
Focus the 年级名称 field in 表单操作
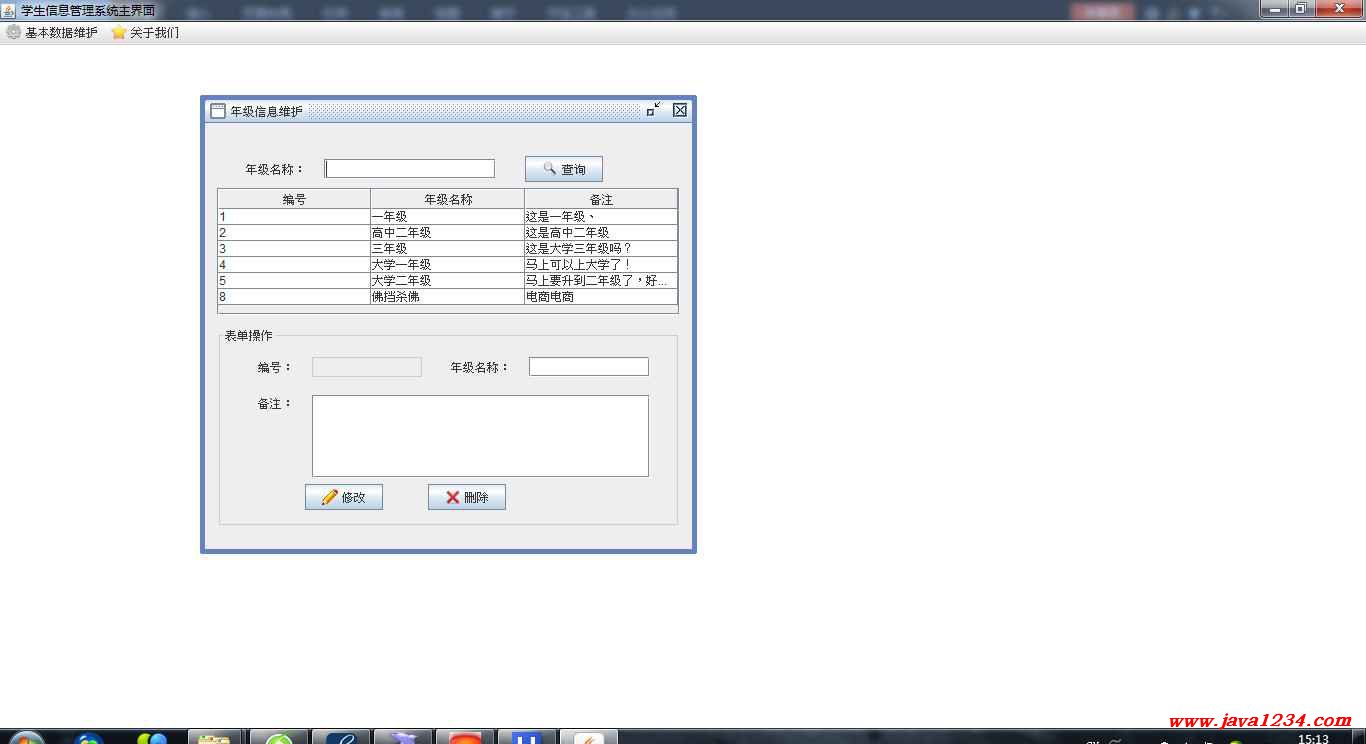point(589,367)
